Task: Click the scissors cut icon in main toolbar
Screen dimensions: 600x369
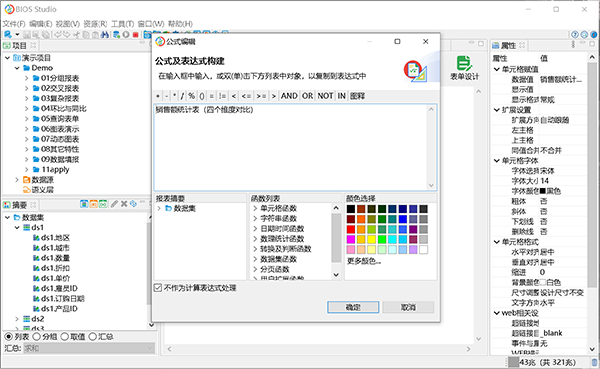Action: click(76, 35)
